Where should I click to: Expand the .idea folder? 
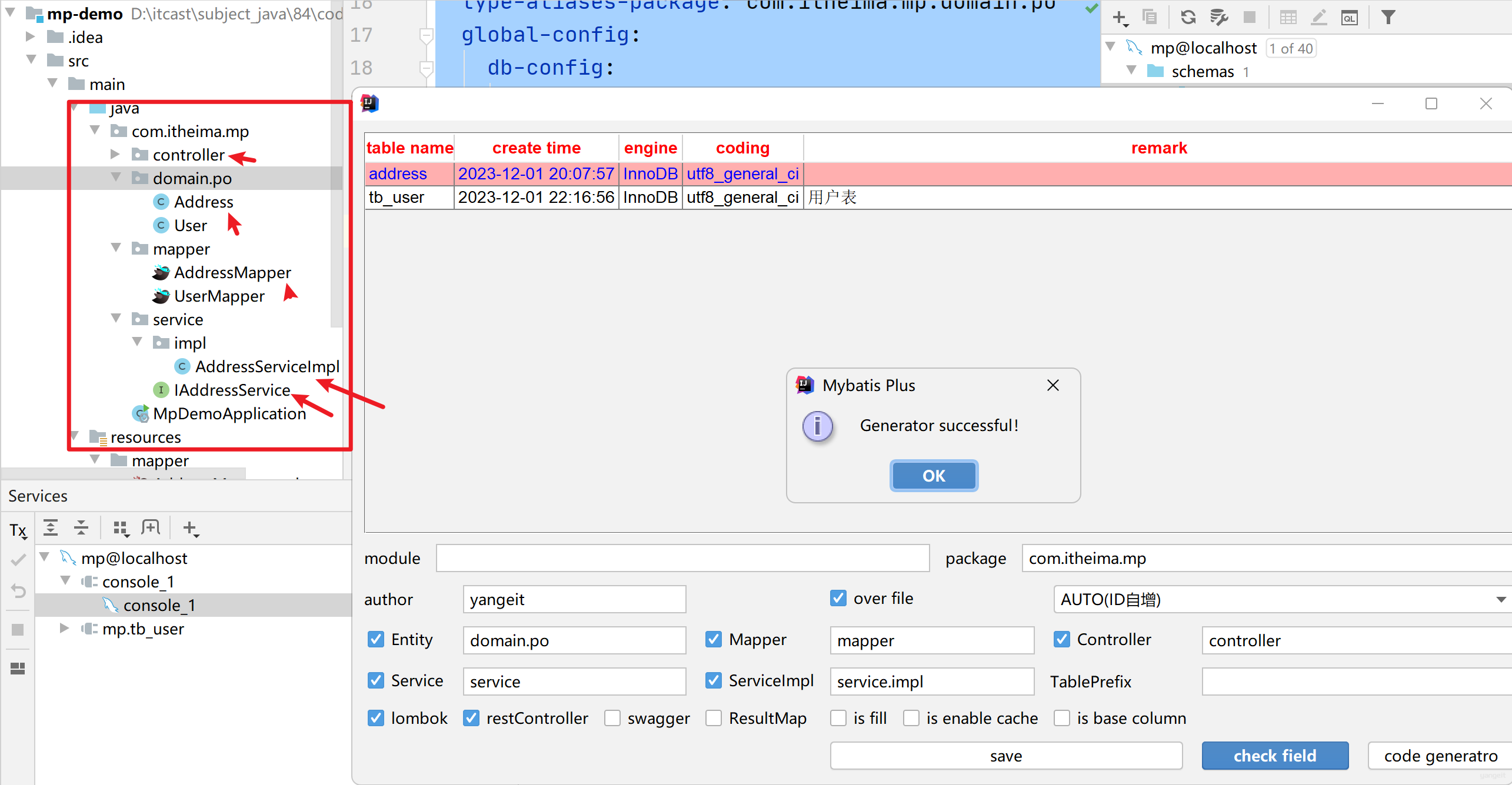click(31, 36)
